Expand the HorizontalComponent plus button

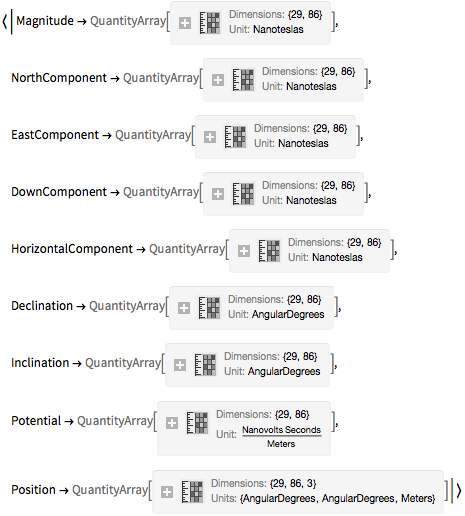(244, 251)
